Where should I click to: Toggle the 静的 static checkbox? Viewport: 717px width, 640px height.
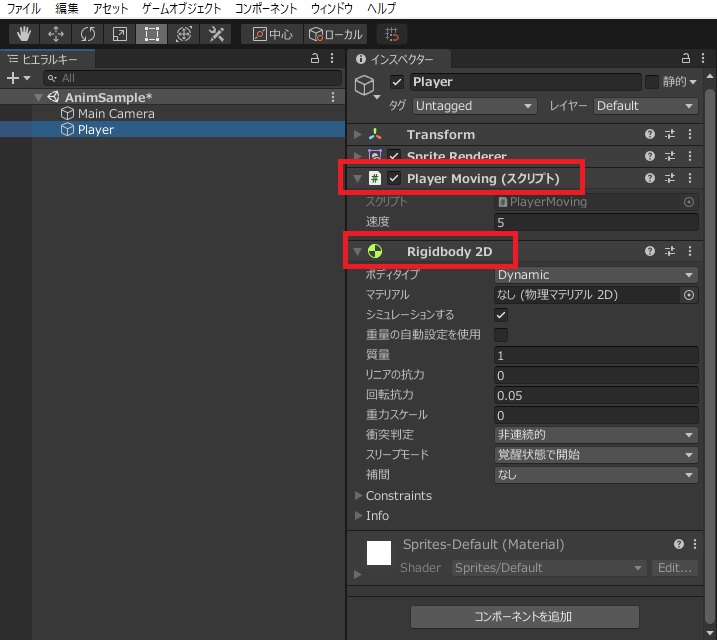click(x=651, y=82)
